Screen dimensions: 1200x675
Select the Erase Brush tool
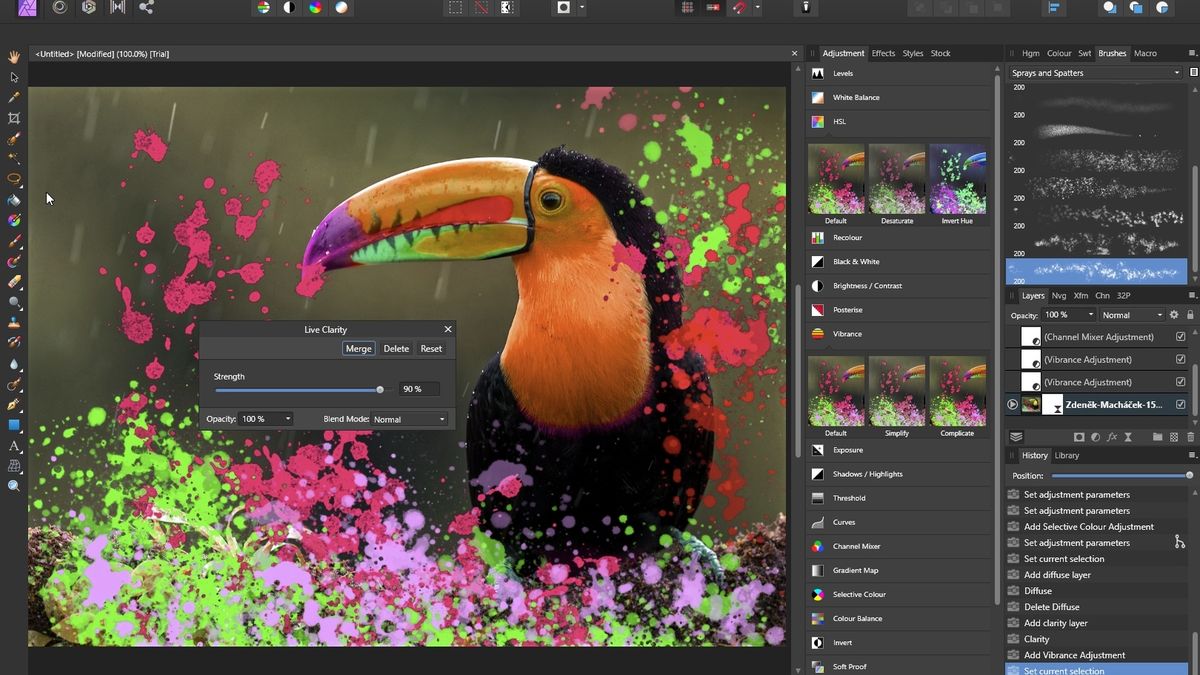point(14,282)
